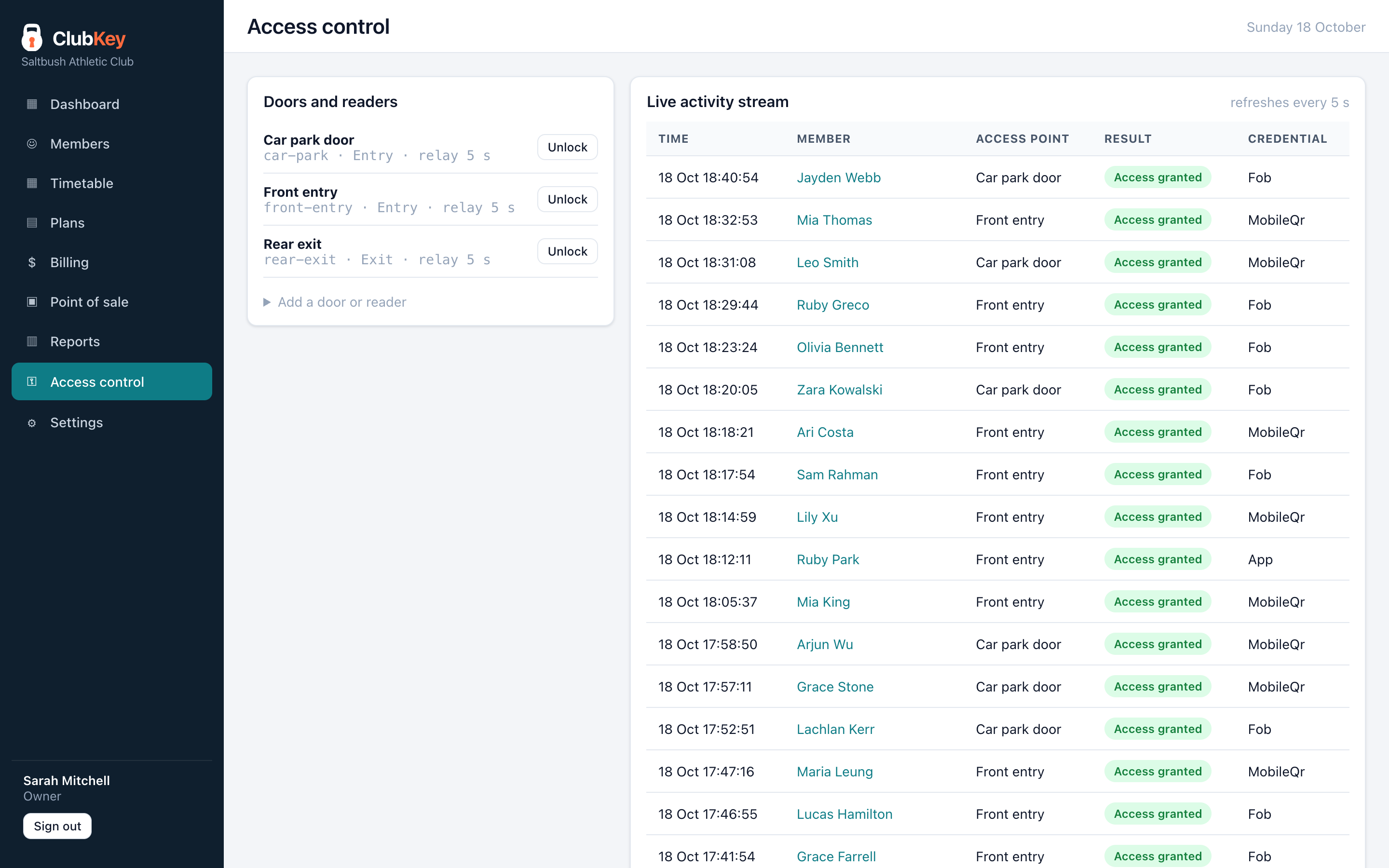Click the refreshes every 5 s label

(x=1289, y=102)
